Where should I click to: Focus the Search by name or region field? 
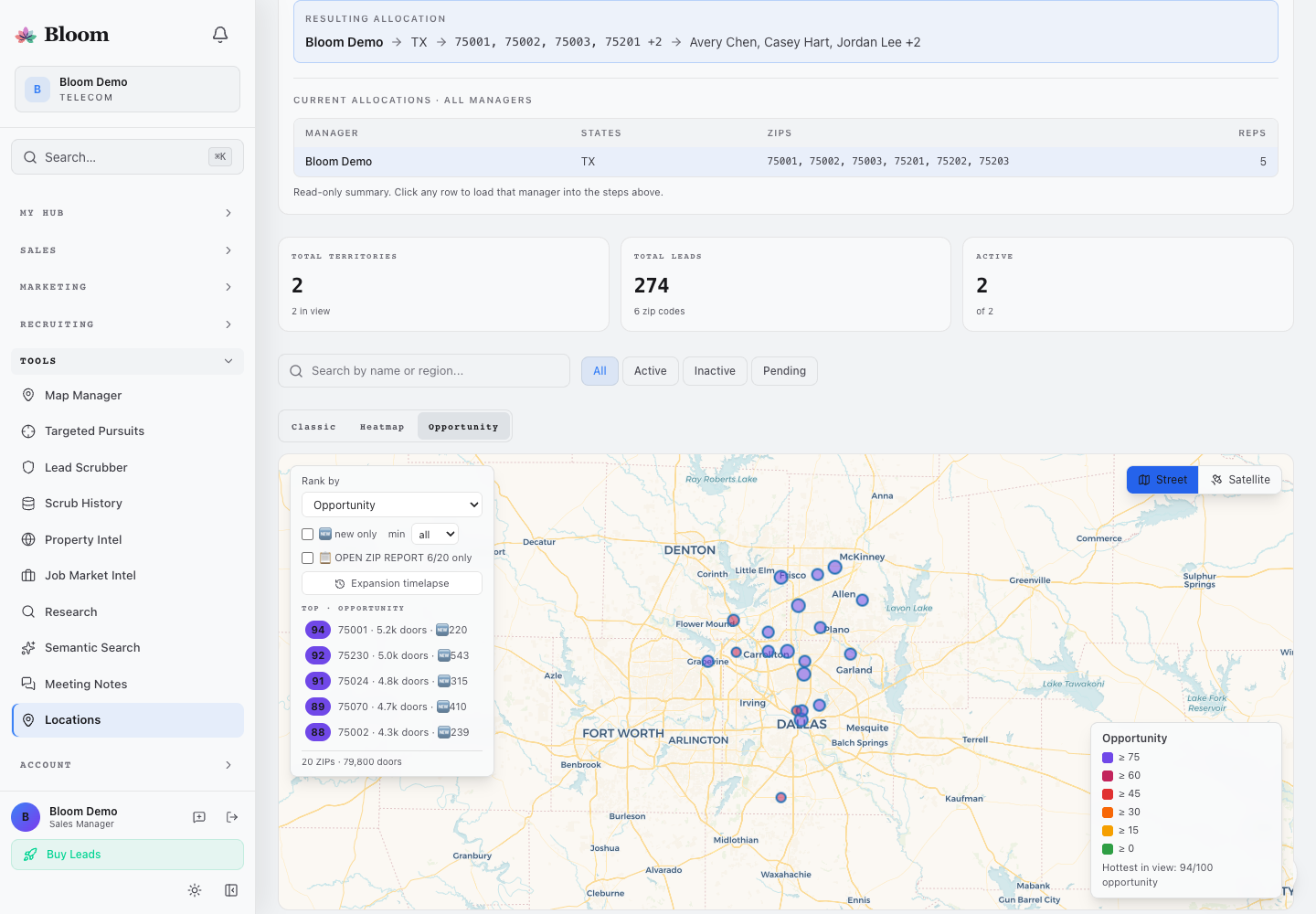(424, 371)
